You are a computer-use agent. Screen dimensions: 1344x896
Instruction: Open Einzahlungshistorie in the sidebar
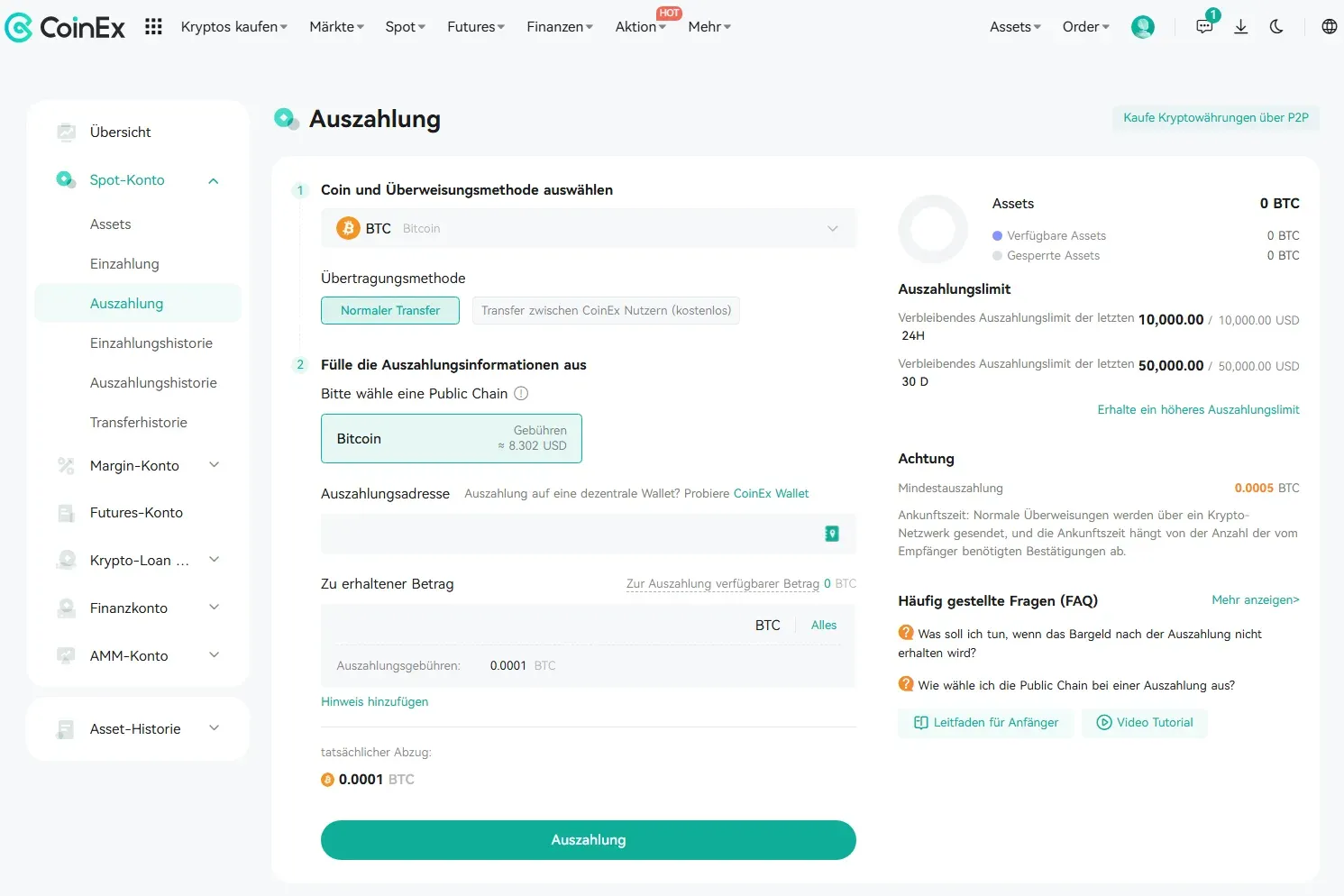coord(151,343)
